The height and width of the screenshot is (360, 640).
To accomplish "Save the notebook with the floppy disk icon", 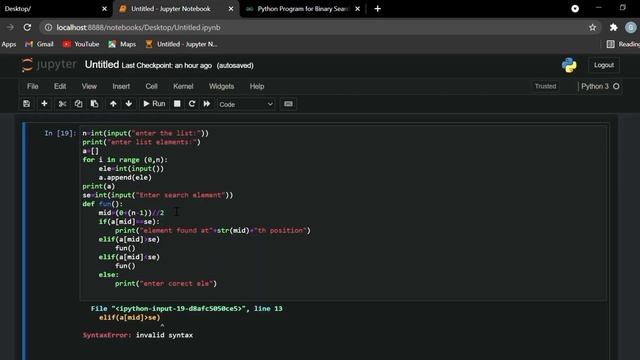I will [27, 104].
